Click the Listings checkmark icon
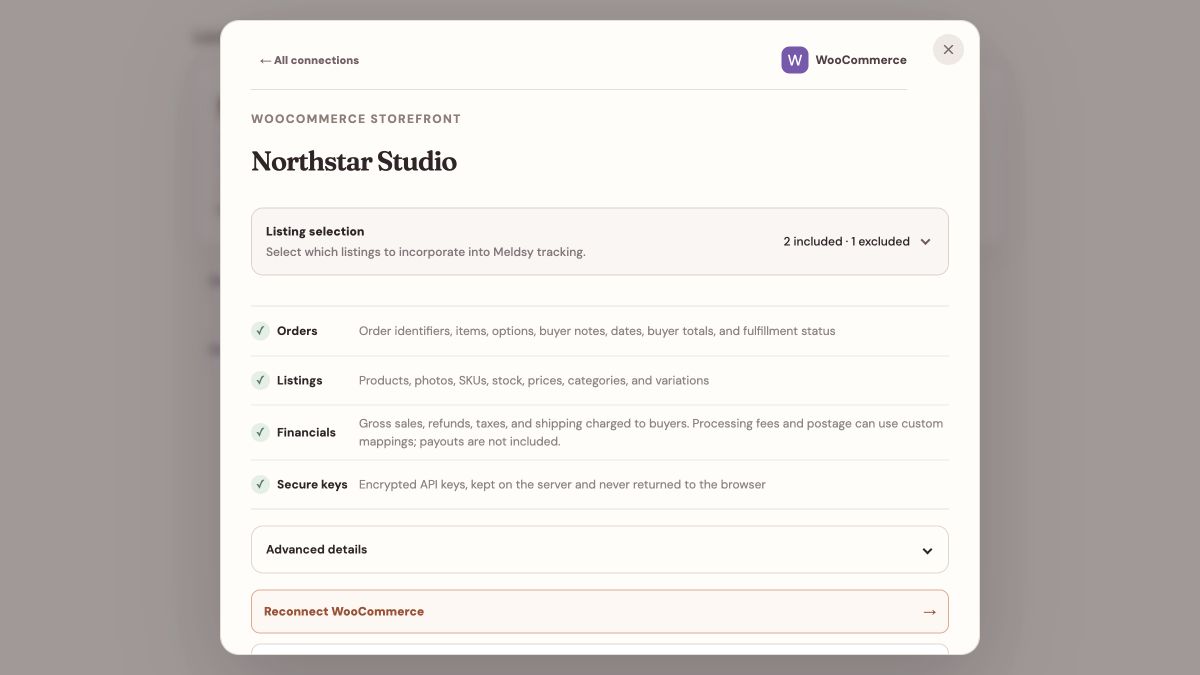This screenshot has width=1200, height=675. 260,381
